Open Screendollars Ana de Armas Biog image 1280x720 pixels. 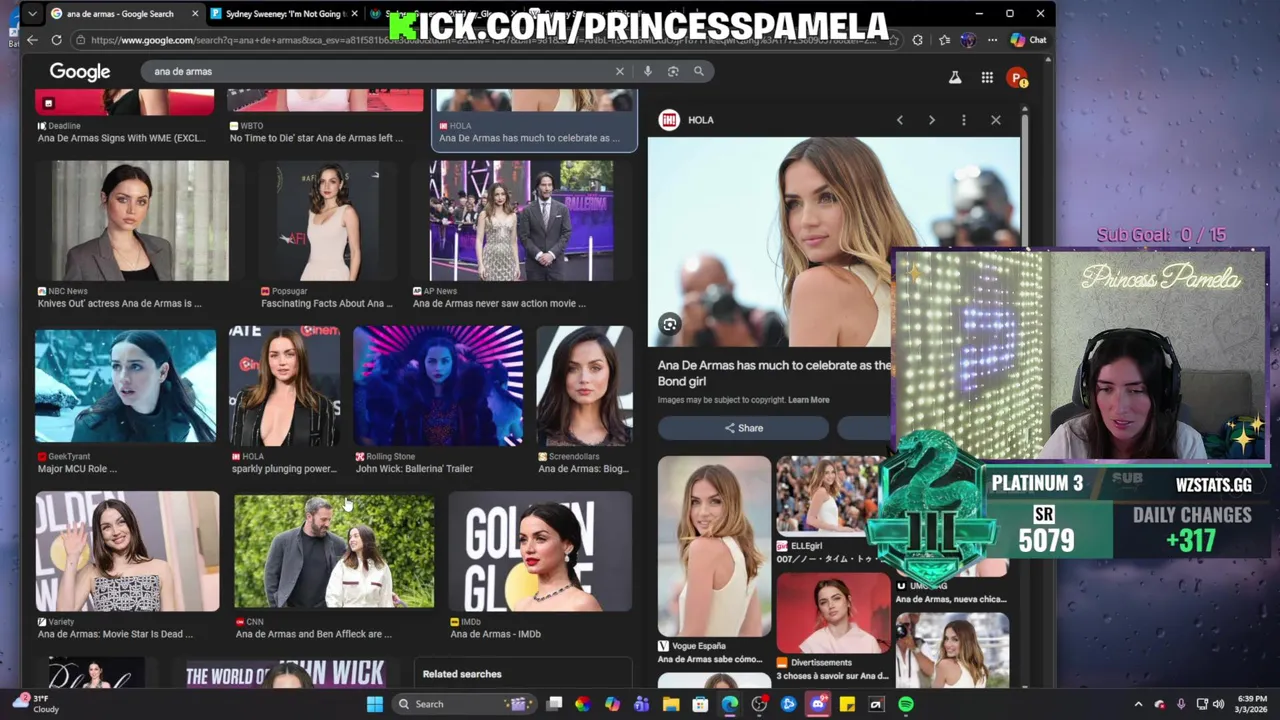coord(585,385)
